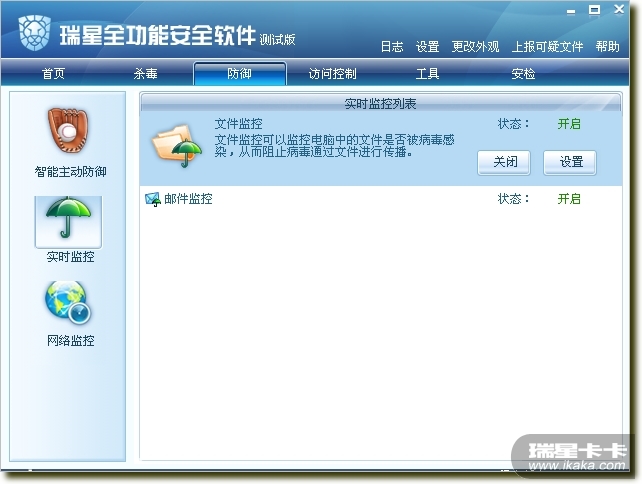Minimize the Rising security window
The width and height of the screenshot is (642, 484).
(571, 12)
